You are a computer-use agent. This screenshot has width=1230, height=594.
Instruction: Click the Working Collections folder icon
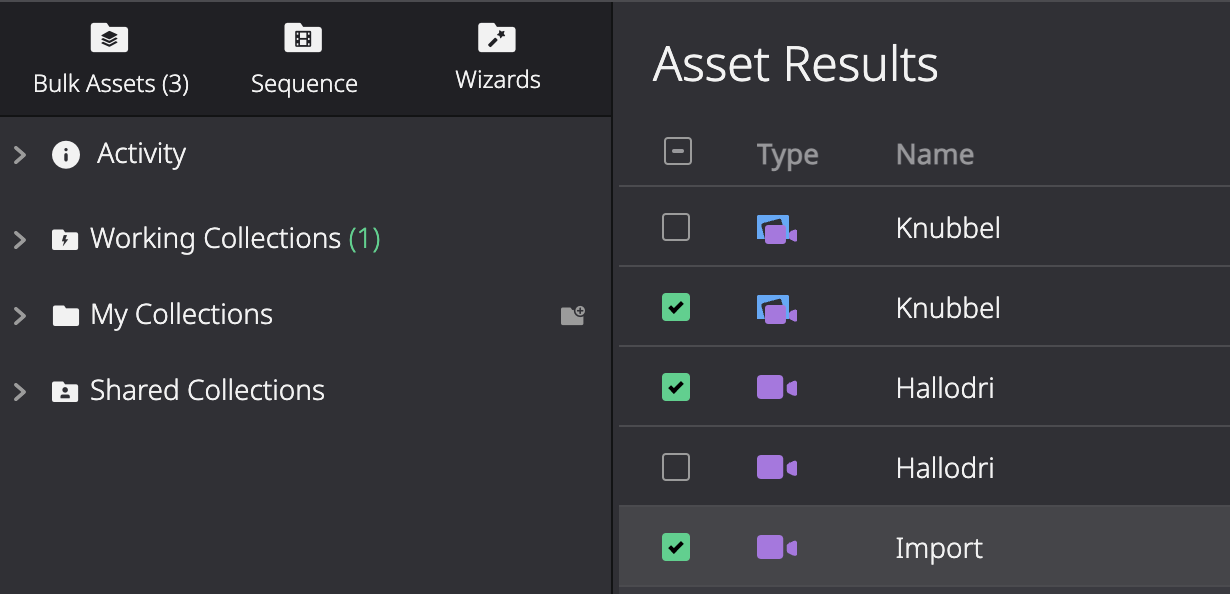[x=65, y=240]
